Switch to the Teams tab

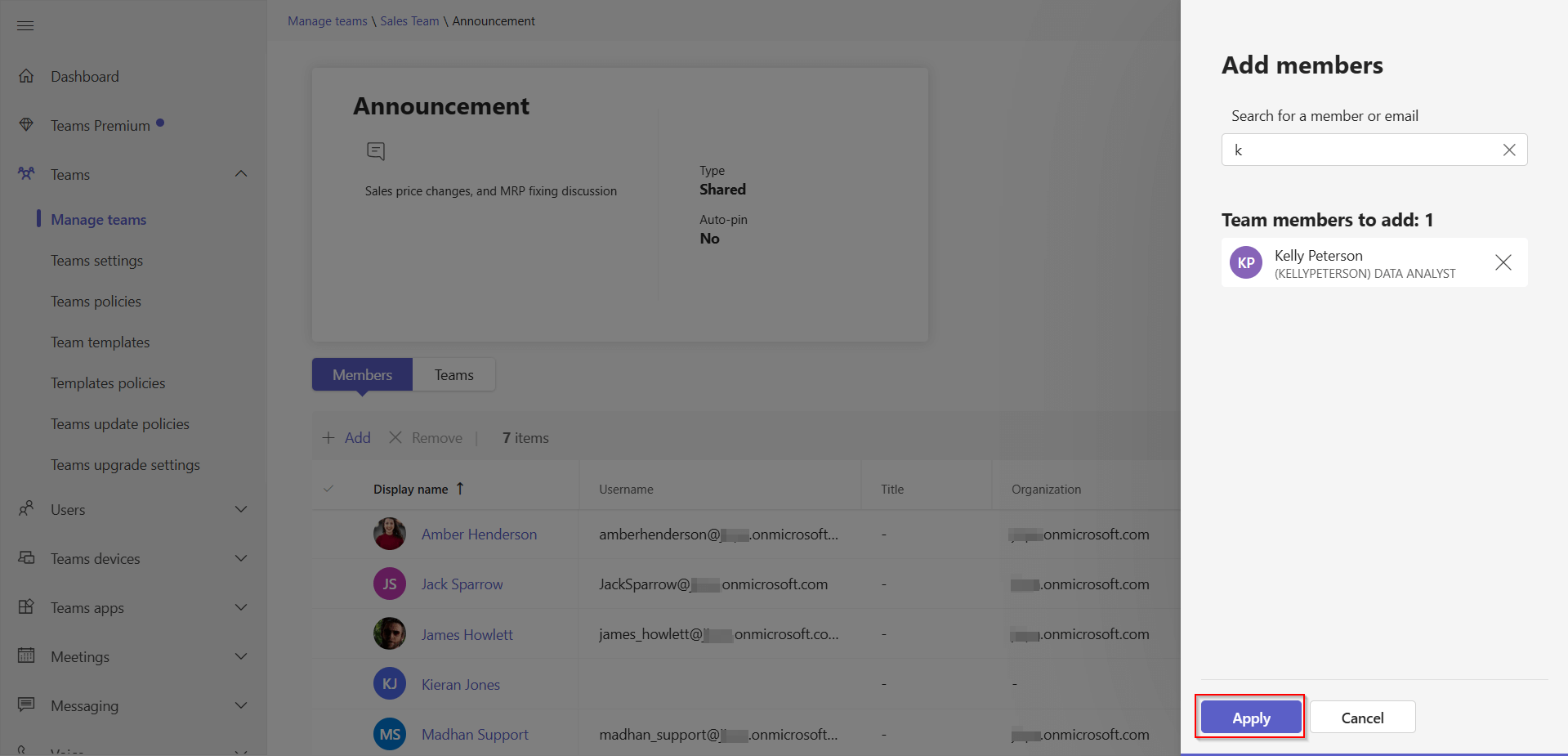(x=454, y=374)
